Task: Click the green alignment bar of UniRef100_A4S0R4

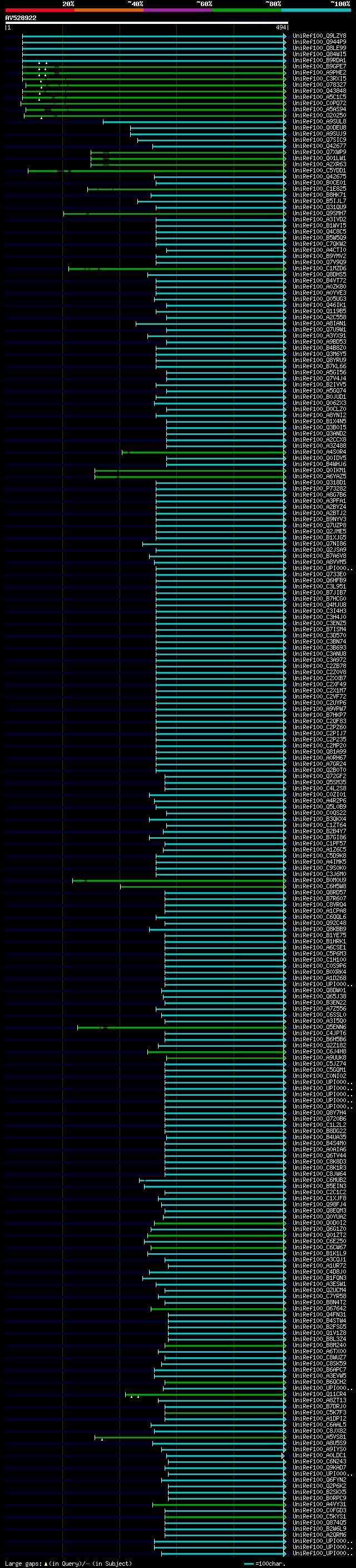Action: [204, 452]
